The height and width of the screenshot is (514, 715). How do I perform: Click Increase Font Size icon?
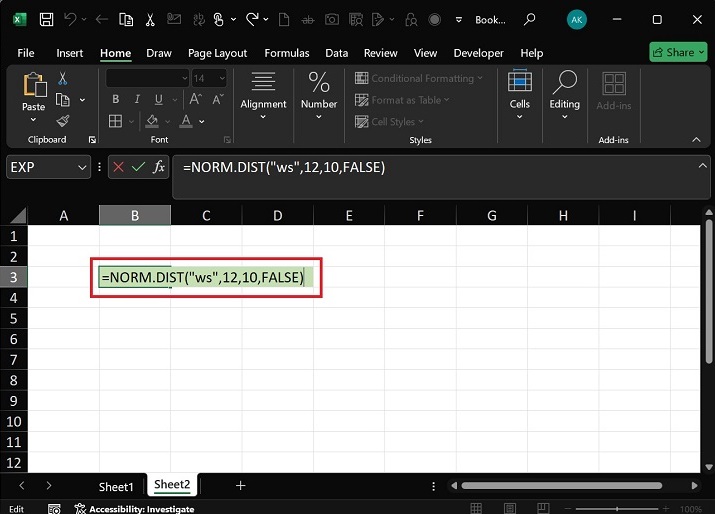pyautogui.click(x=196, y=99)
